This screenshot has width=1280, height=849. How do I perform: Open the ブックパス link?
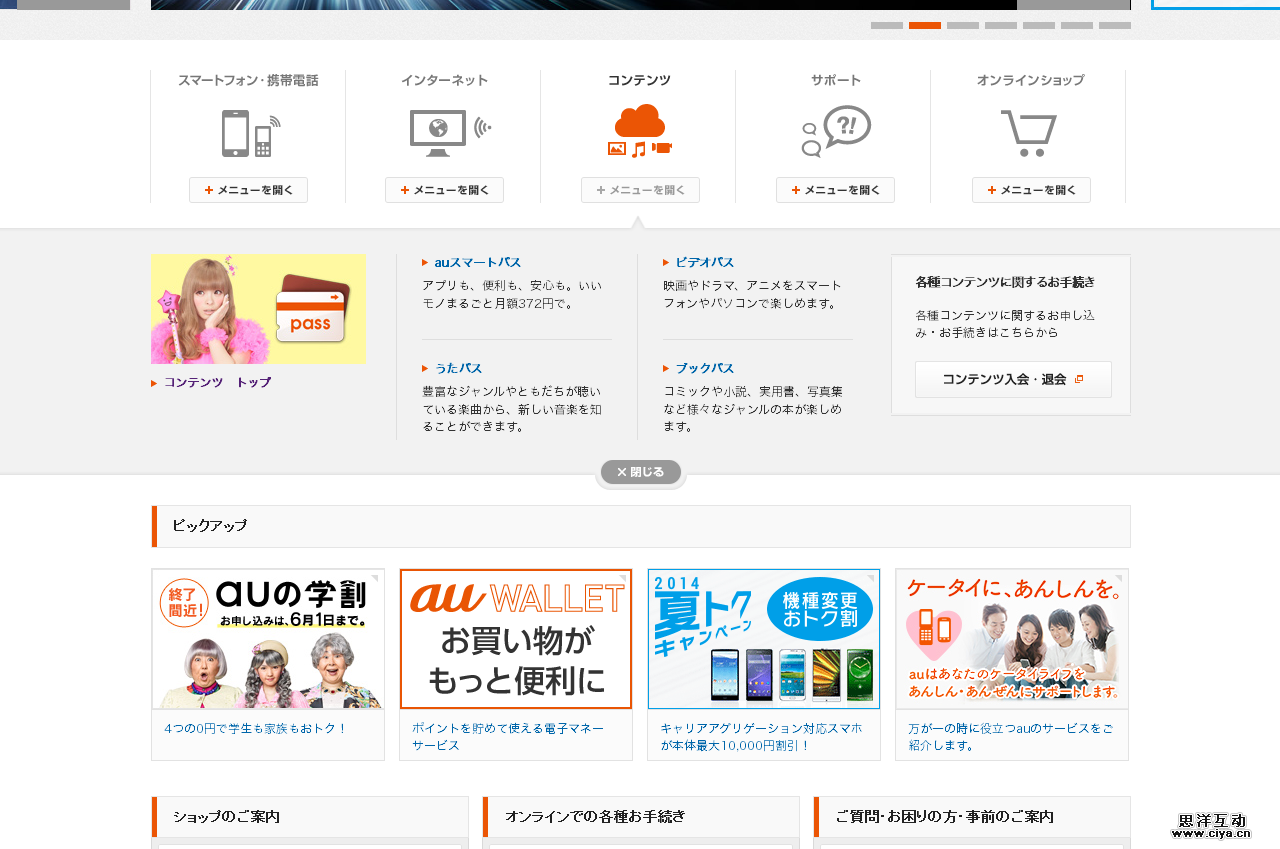coord(704,368)
